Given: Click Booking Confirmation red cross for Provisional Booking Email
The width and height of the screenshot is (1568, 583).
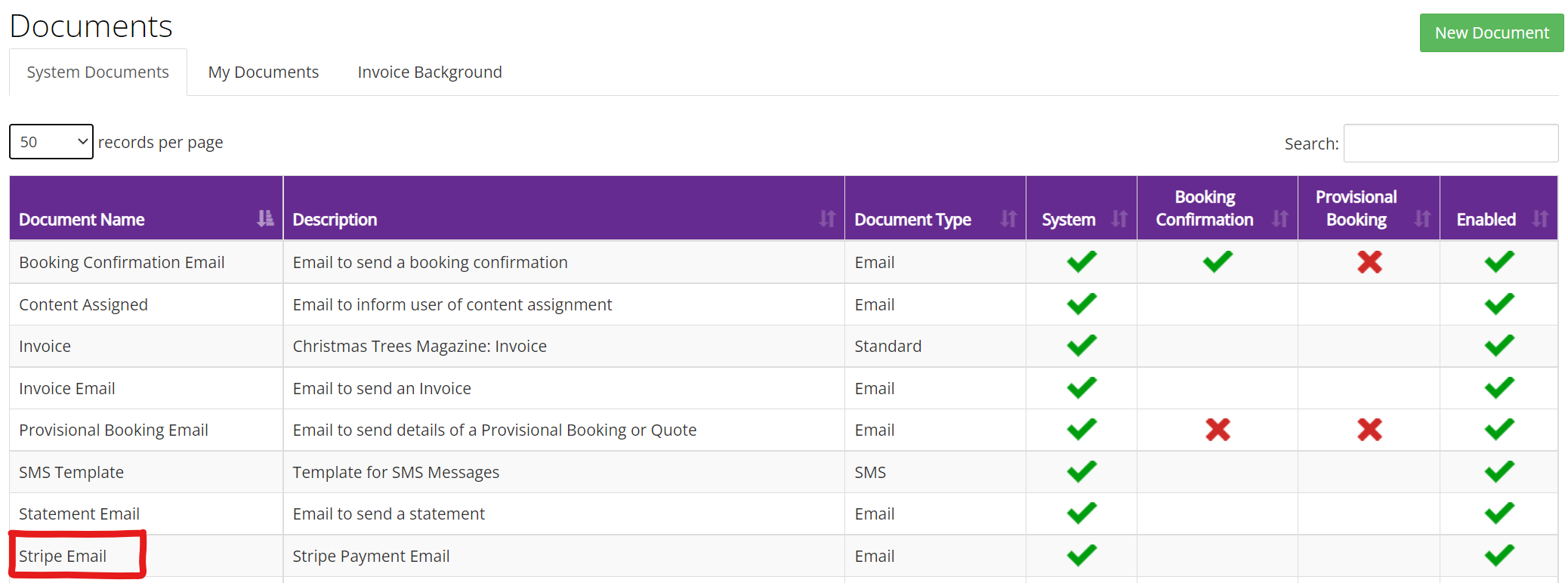Looking at the screenshot, I should click(1218, 430).
